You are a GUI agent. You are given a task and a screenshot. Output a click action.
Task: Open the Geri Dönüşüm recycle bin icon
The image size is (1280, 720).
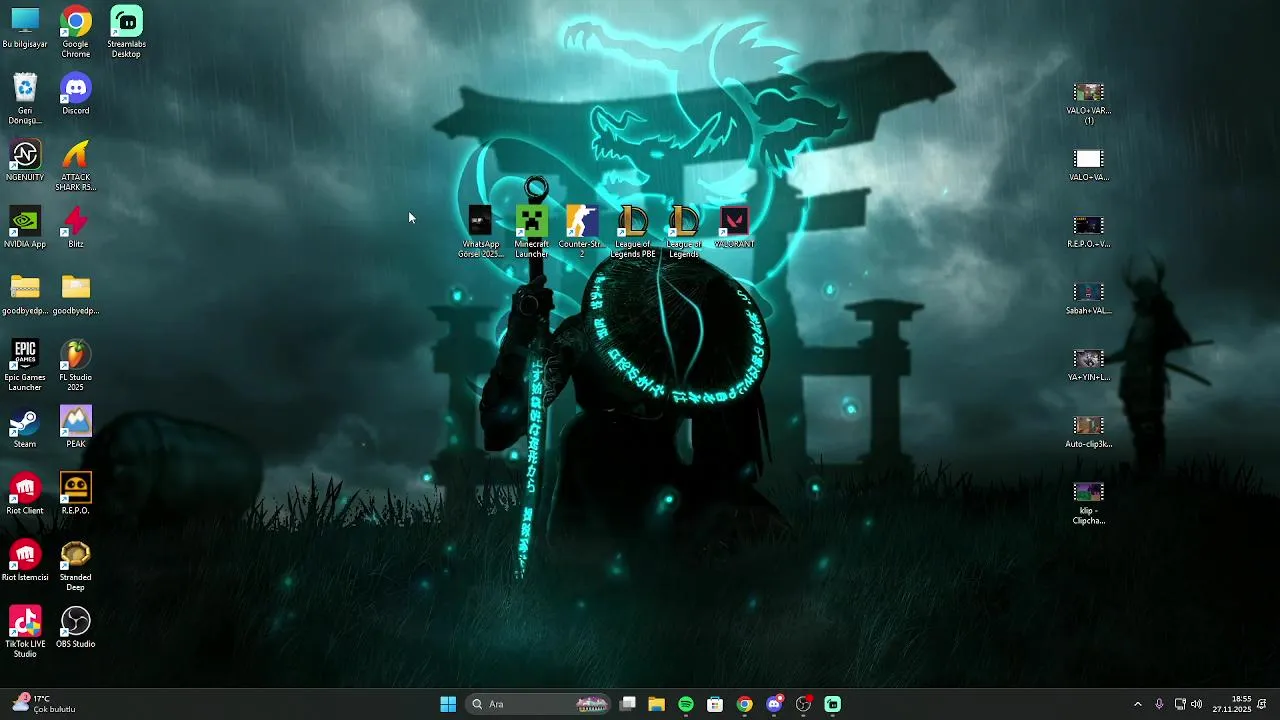(x=25, y=98)
